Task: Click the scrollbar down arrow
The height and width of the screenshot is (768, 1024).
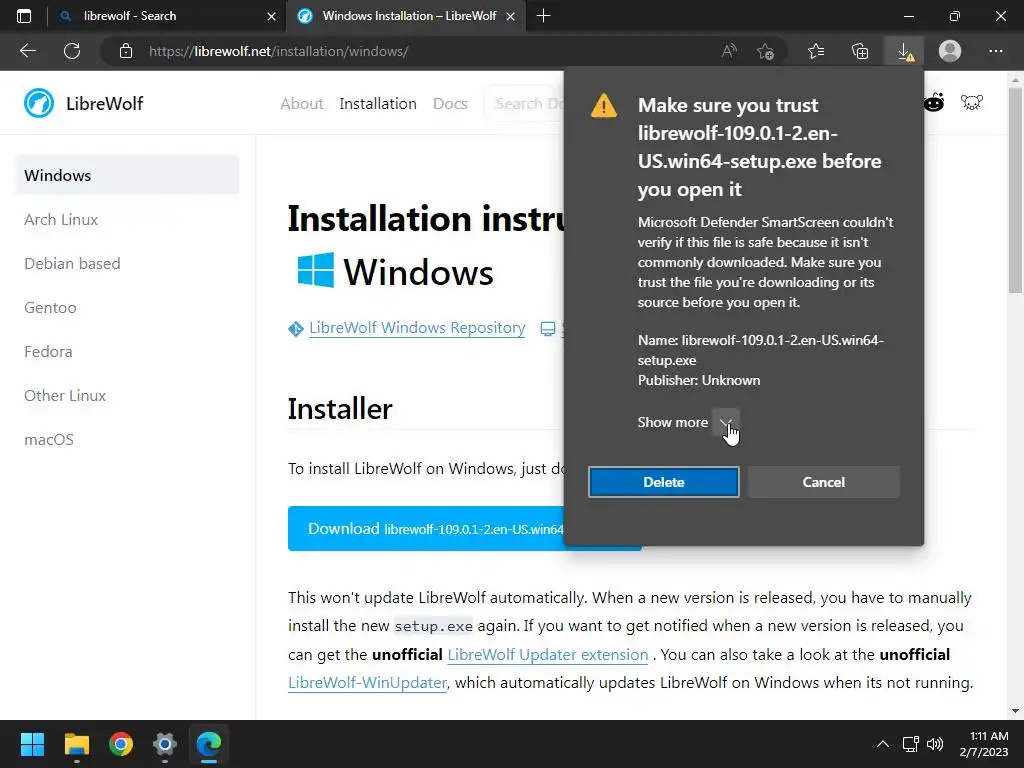Action: (x=1016, y=711)
